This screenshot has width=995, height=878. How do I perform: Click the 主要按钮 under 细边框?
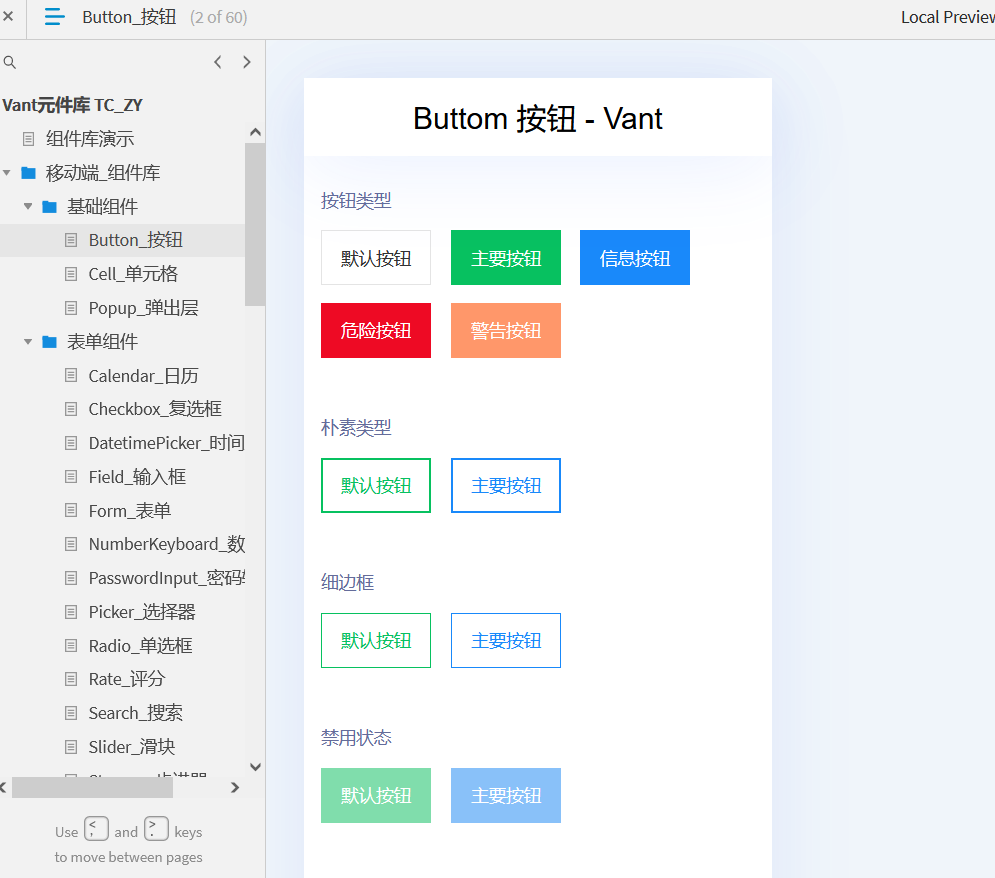(x=506, y=640)
